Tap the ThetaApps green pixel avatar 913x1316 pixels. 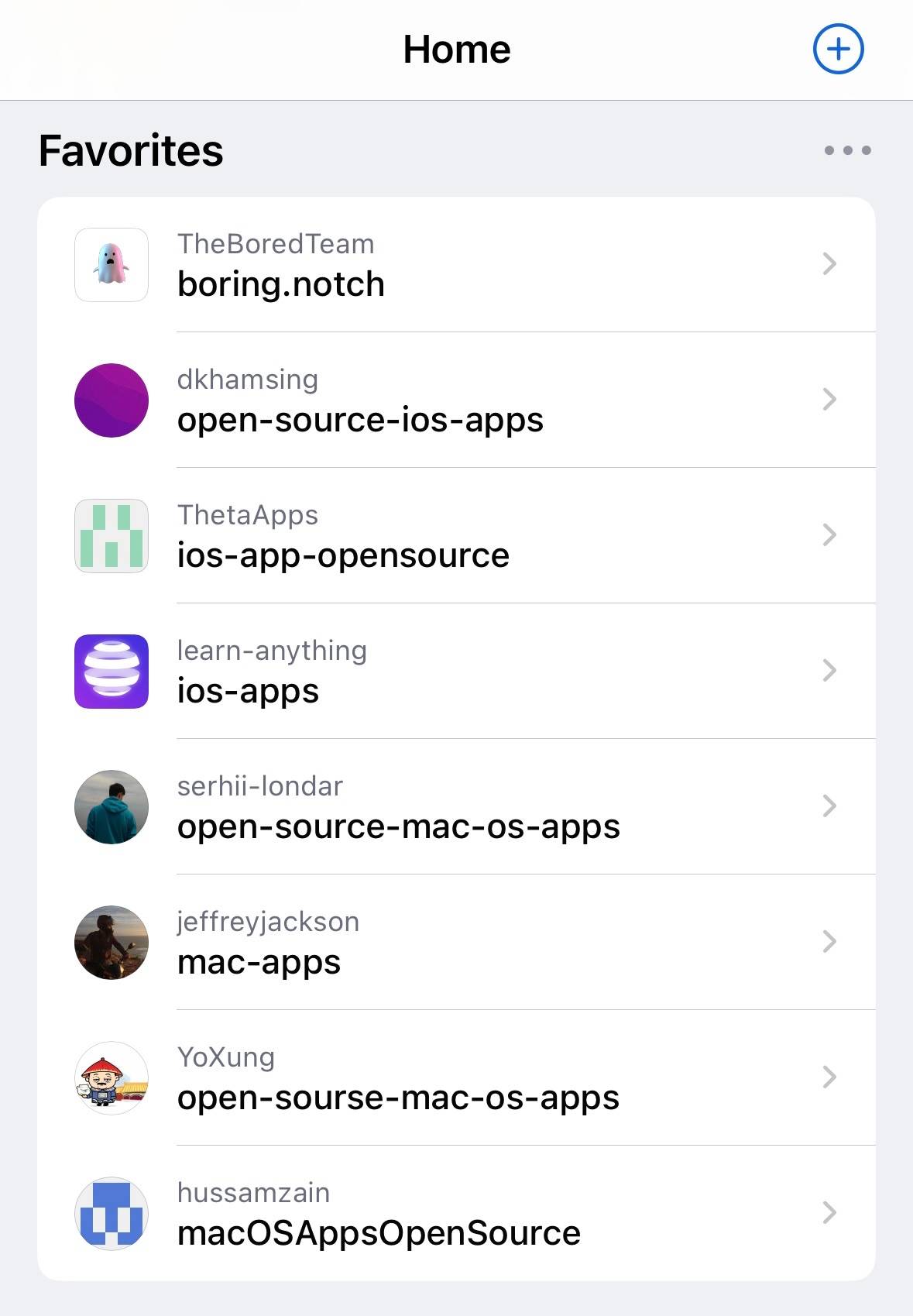[x=112, y=535]
